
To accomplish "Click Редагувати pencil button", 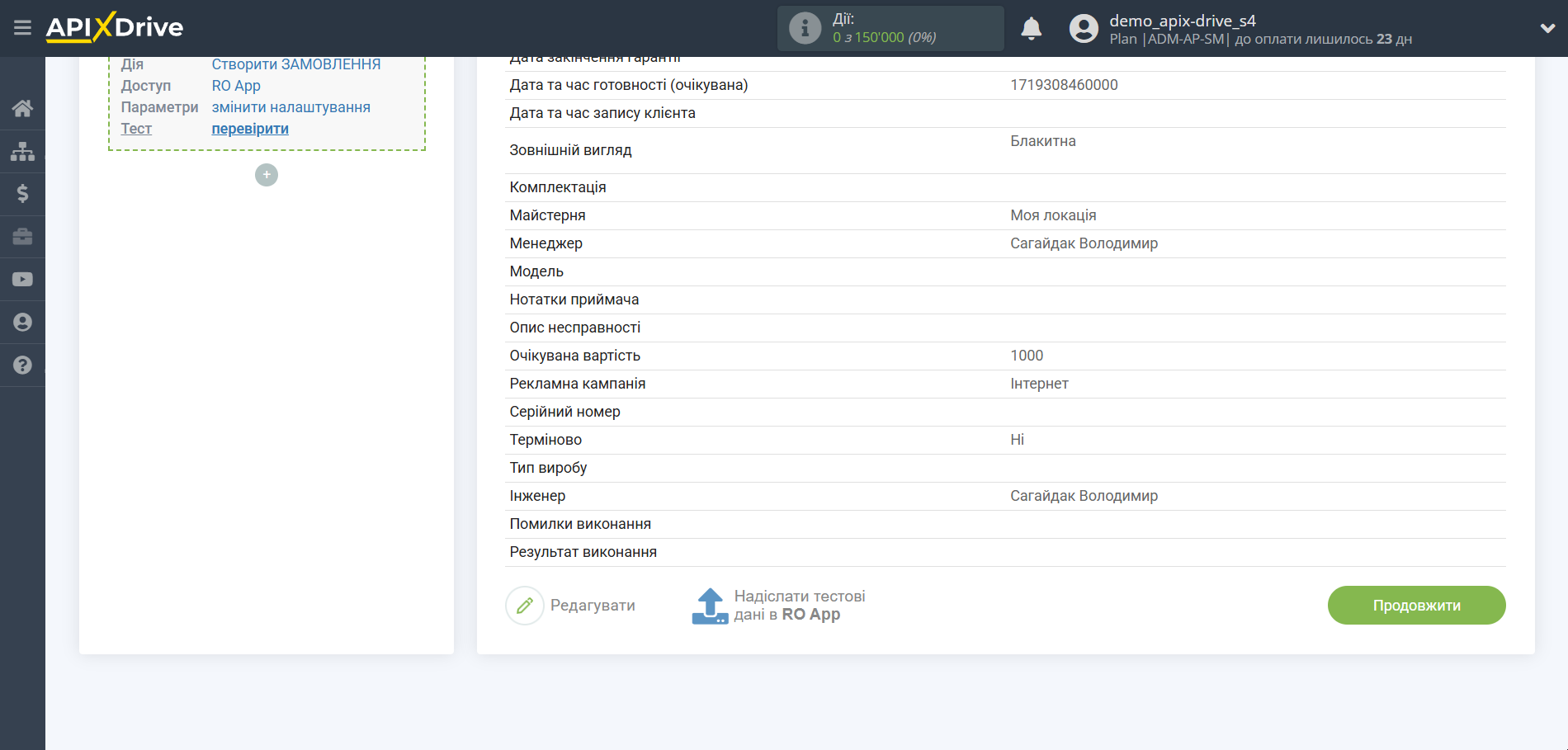I will pyautogui.click(x=571, y=606).
